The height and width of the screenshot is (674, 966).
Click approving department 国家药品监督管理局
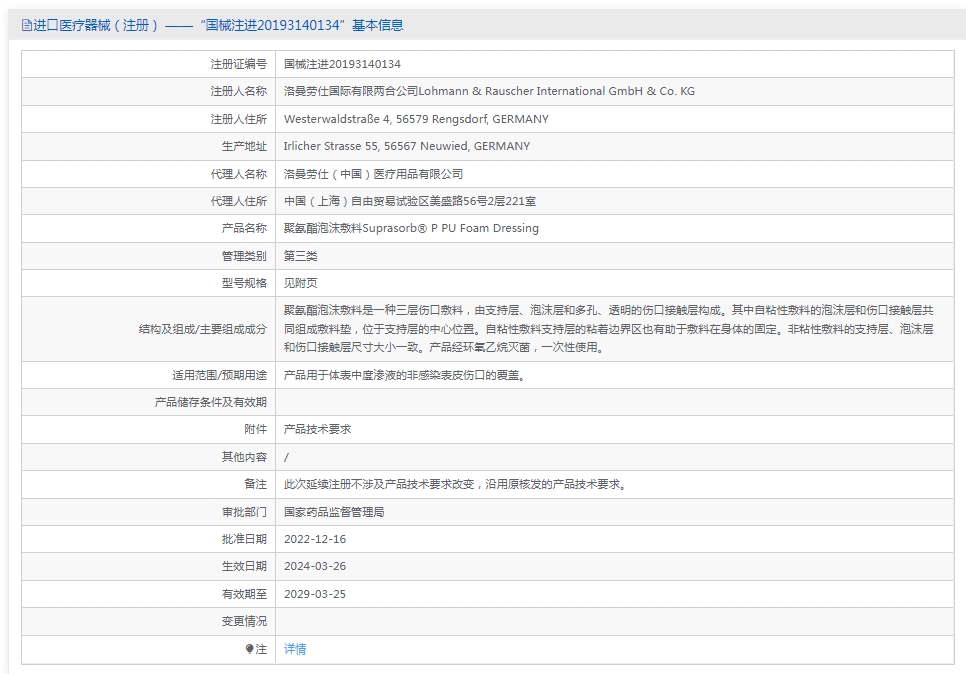click(x=334, y=511)
